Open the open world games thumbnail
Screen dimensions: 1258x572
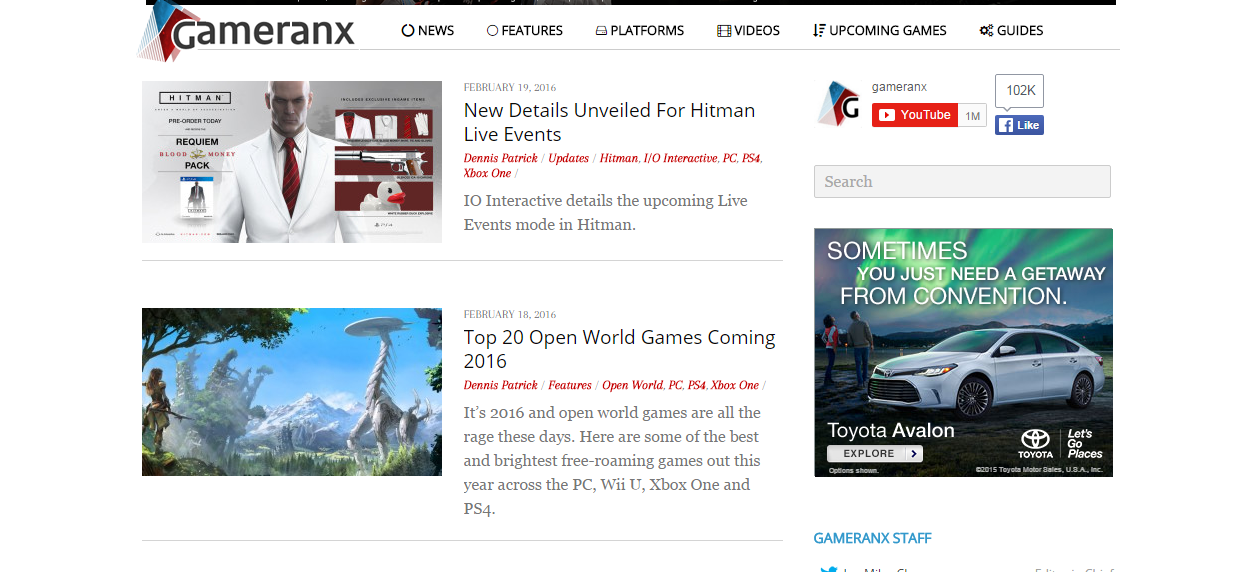[x=291, y=391]
